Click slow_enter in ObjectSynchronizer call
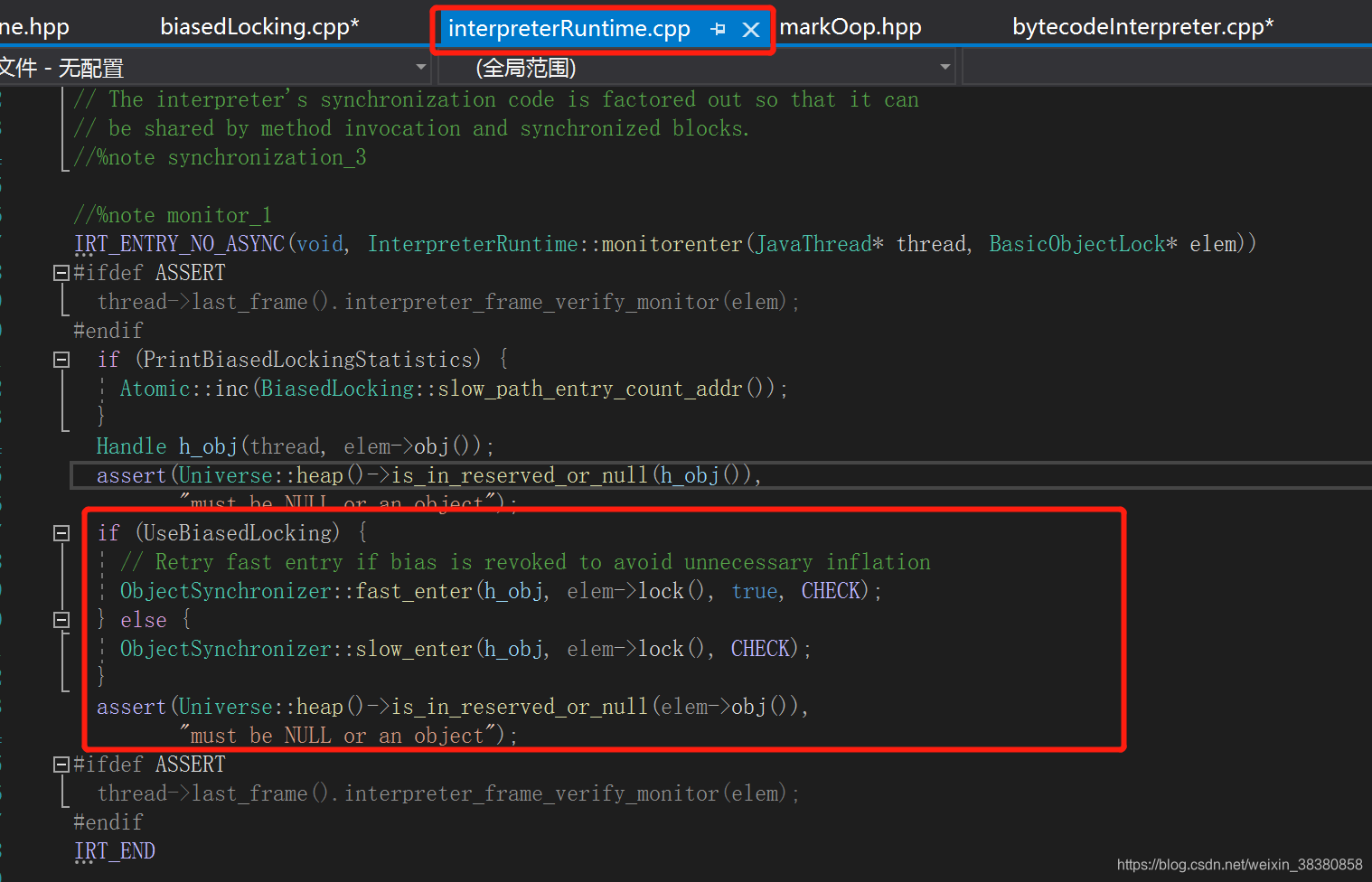This screenshot has width=1372, height=882. (414, 649)
